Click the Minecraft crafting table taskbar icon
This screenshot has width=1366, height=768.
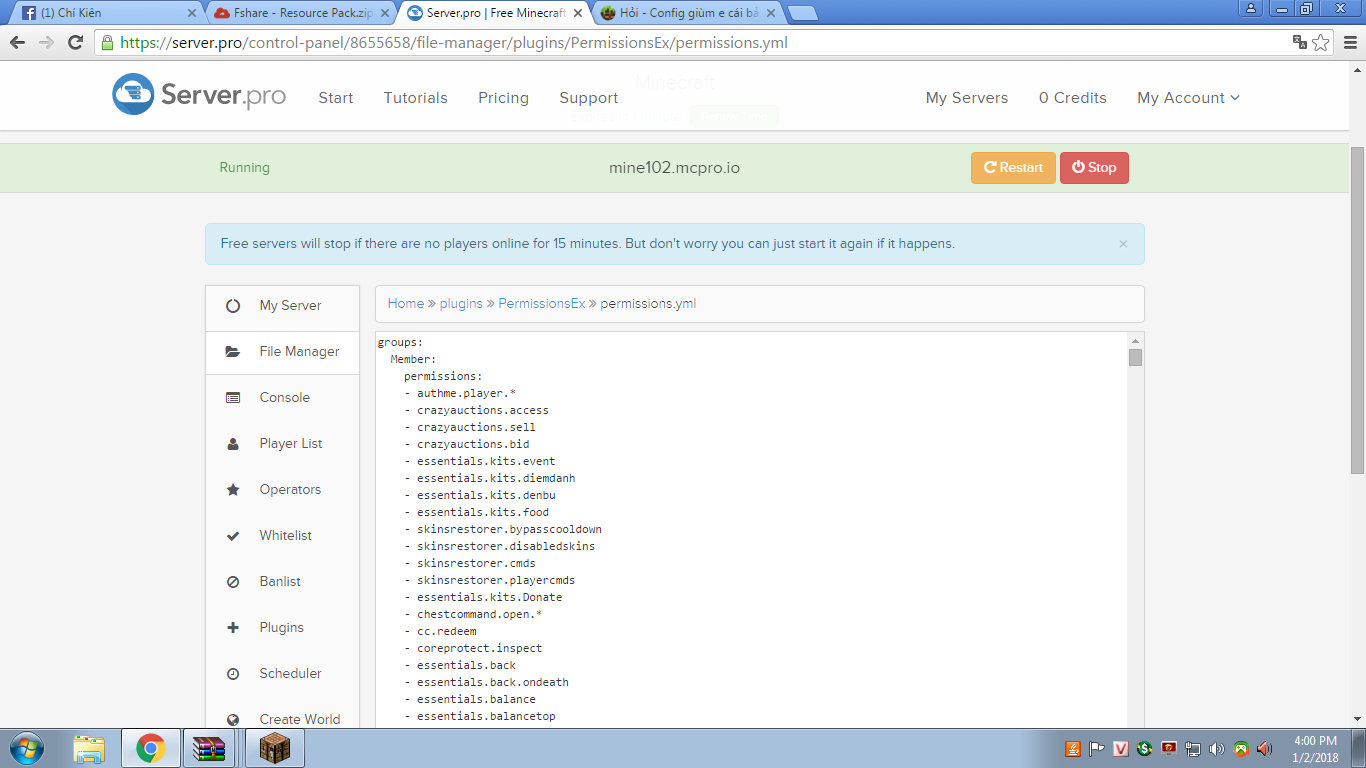[274, 748]
